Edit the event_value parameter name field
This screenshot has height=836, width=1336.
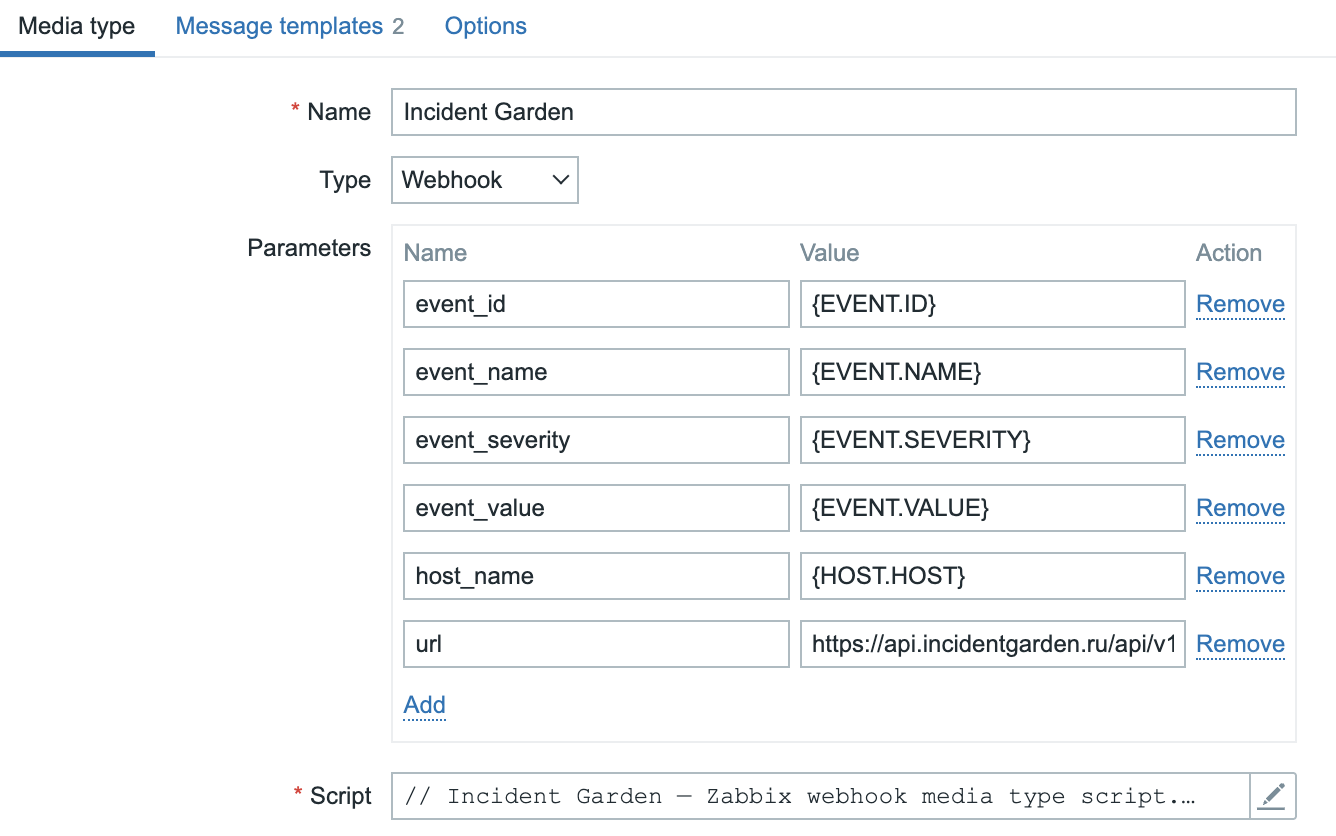(x=596, y=508)
